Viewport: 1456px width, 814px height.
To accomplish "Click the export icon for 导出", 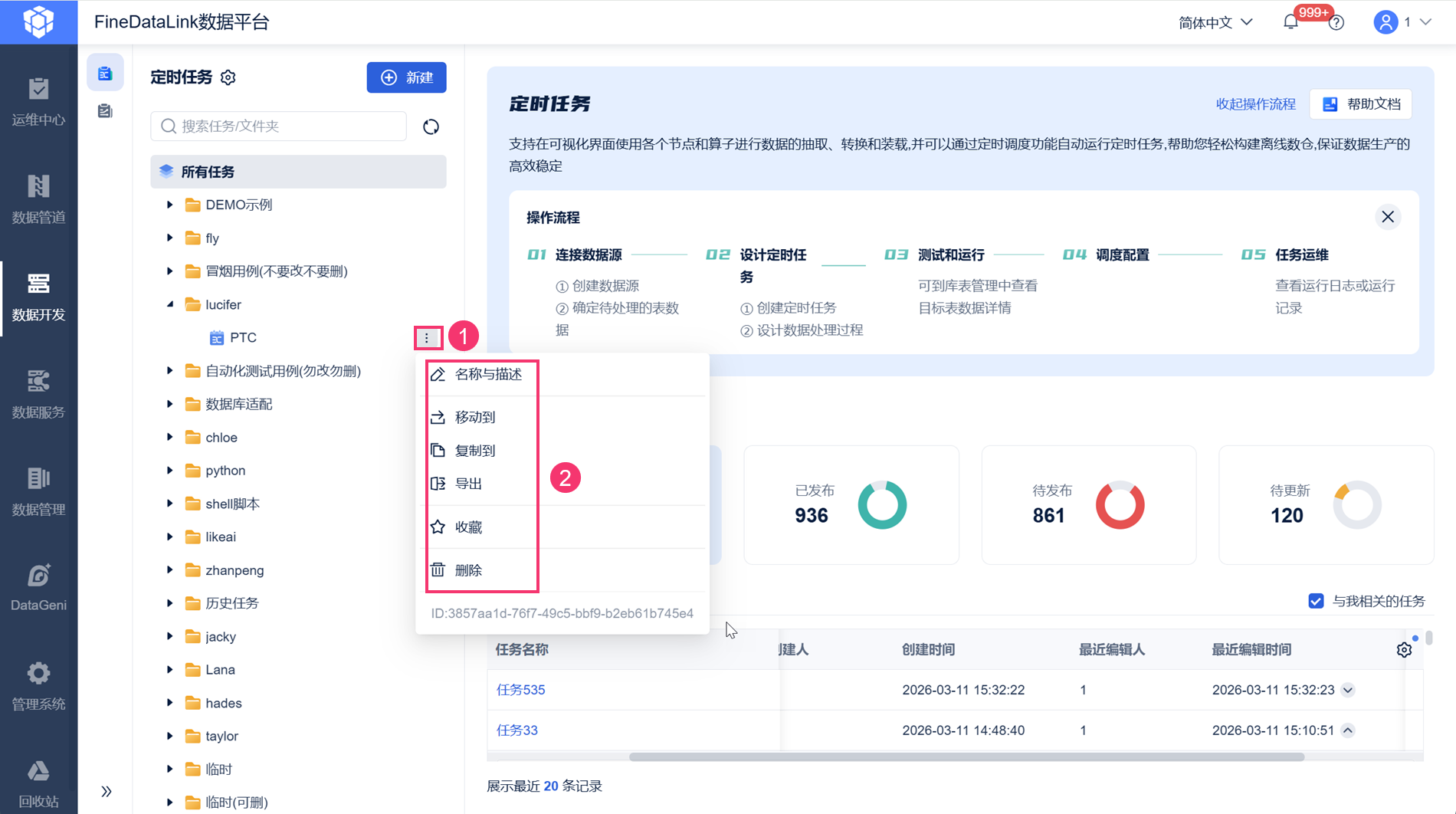I will point(438,484).
